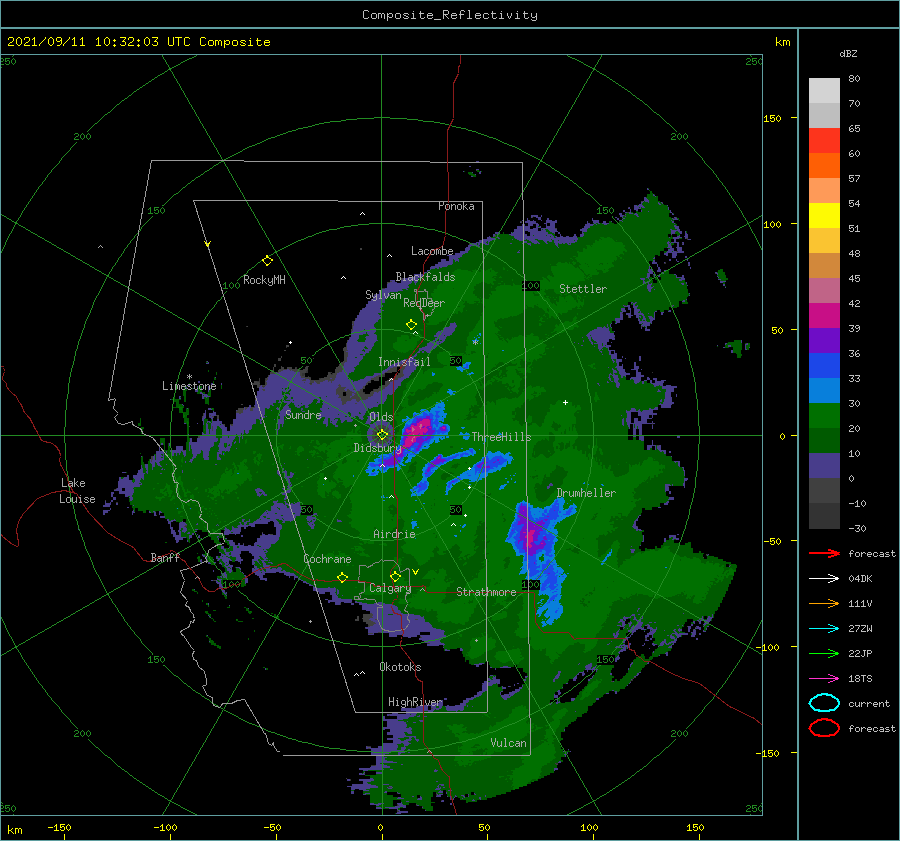The width and height of the screenshot is (900, 841).
Task: Click the green 22JP arrow legend icon
Action: [x=824, y=653]
